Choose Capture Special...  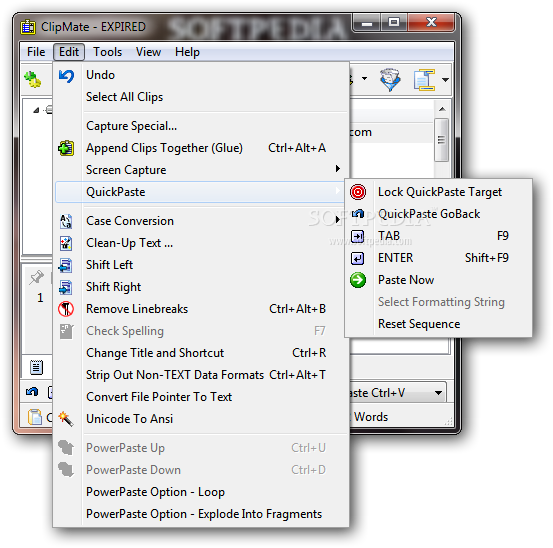(201, 126)
